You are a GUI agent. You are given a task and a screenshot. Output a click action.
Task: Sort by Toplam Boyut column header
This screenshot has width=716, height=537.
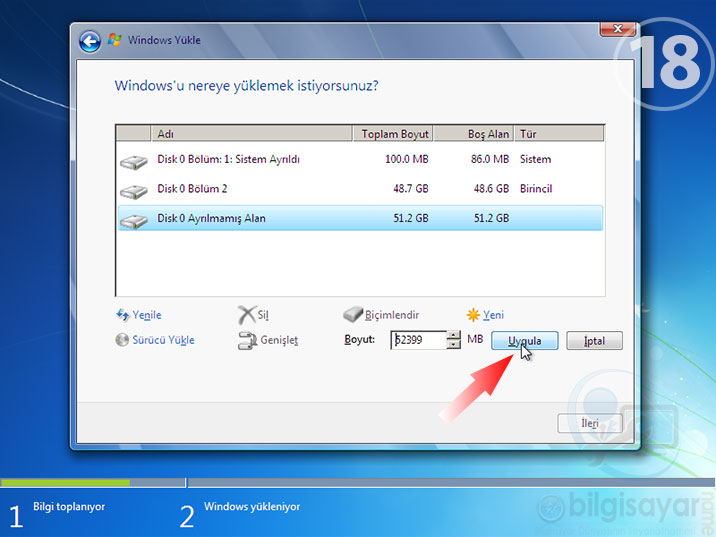[393, 134]
